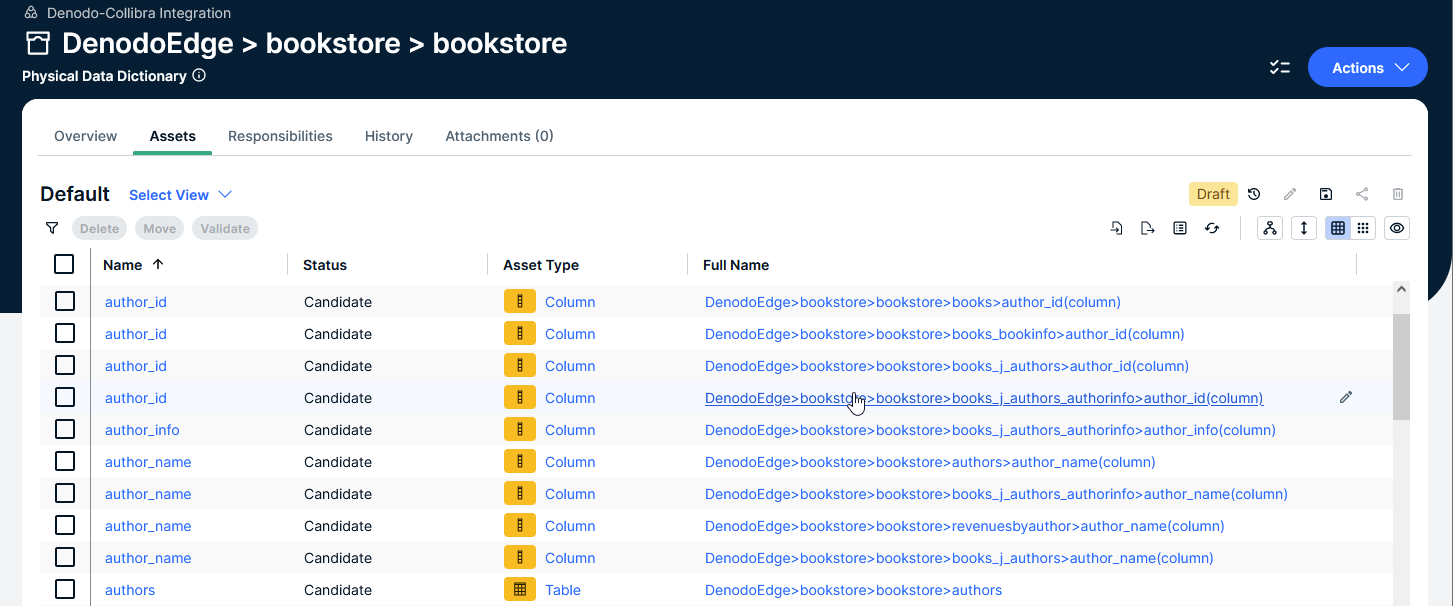Viewport: 1453px width, 606px height.
Task: Open the History tab
Action: tap(389, 136)
